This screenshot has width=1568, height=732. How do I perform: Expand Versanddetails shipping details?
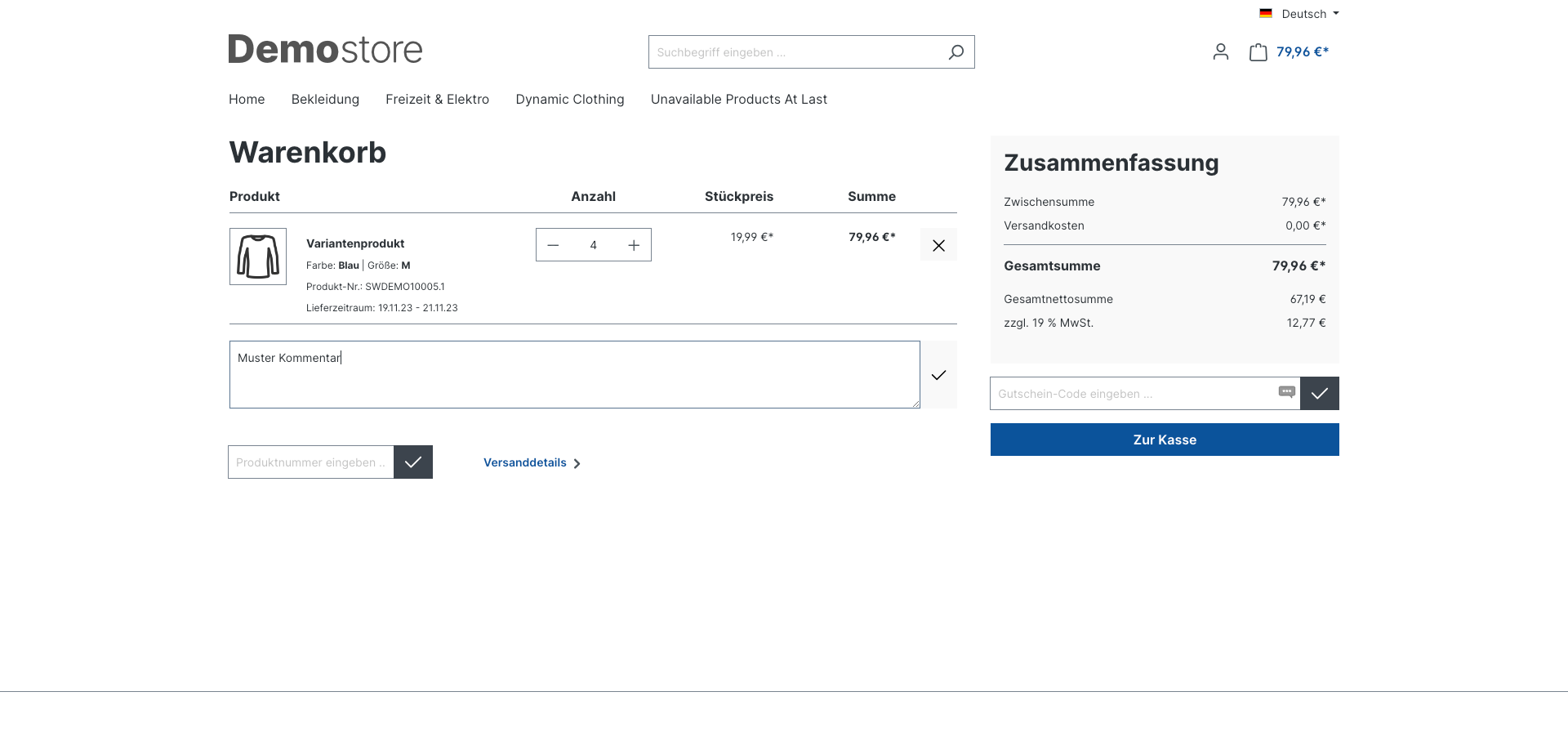pos(532,462)
